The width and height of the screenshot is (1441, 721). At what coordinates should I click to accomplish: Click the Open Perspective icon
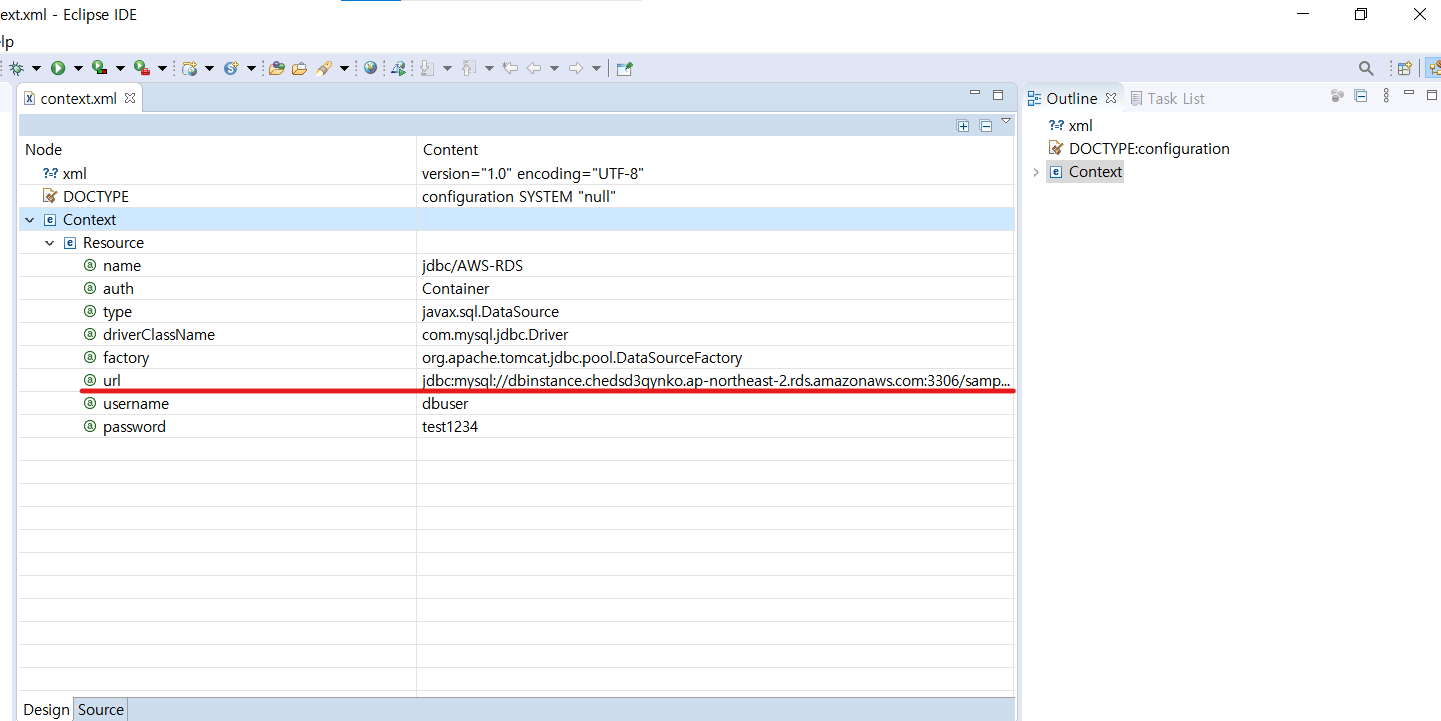tap(1405, 68)
